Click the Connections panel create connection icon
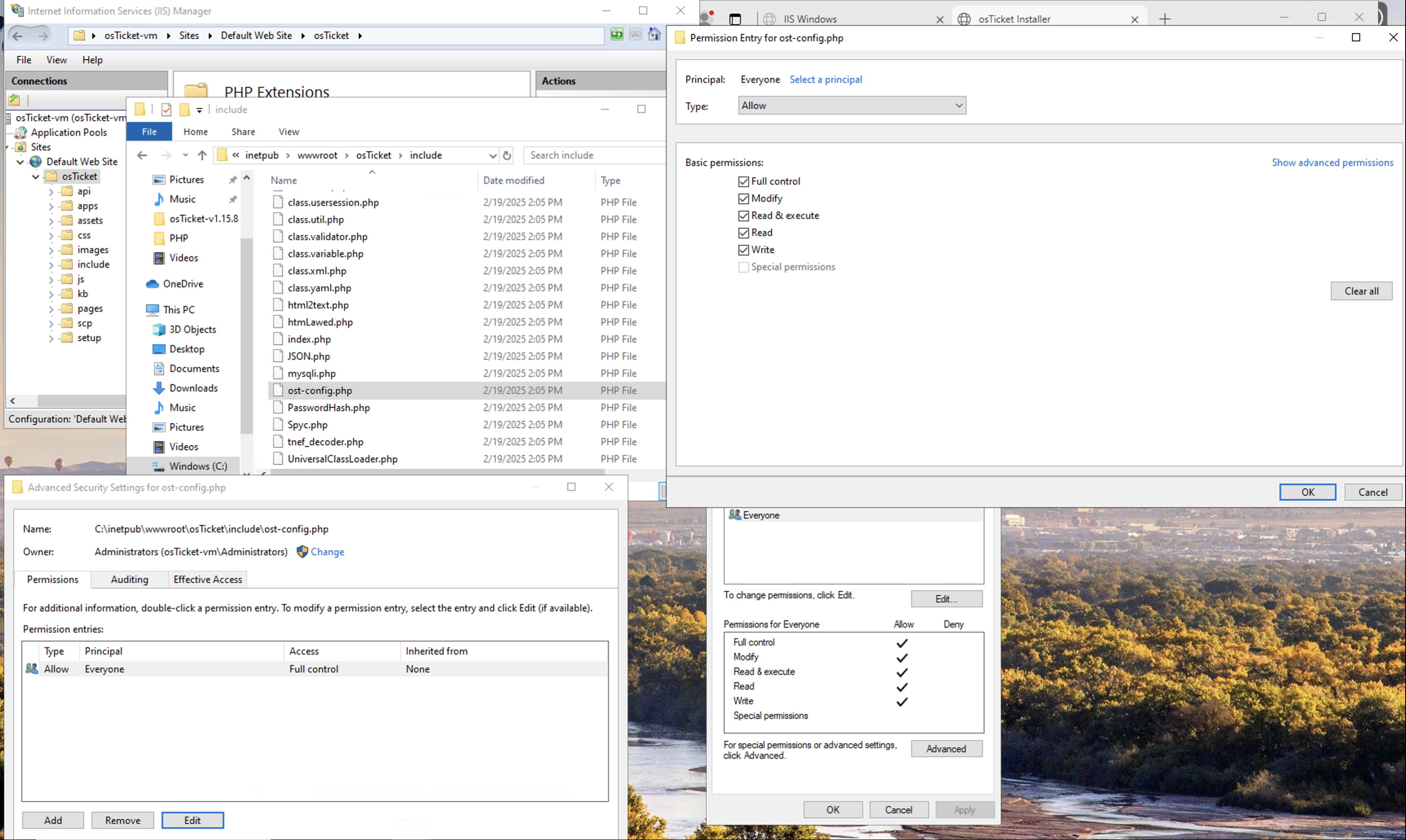This screenshot has height=840, width=1406. (x=14, y=100)
